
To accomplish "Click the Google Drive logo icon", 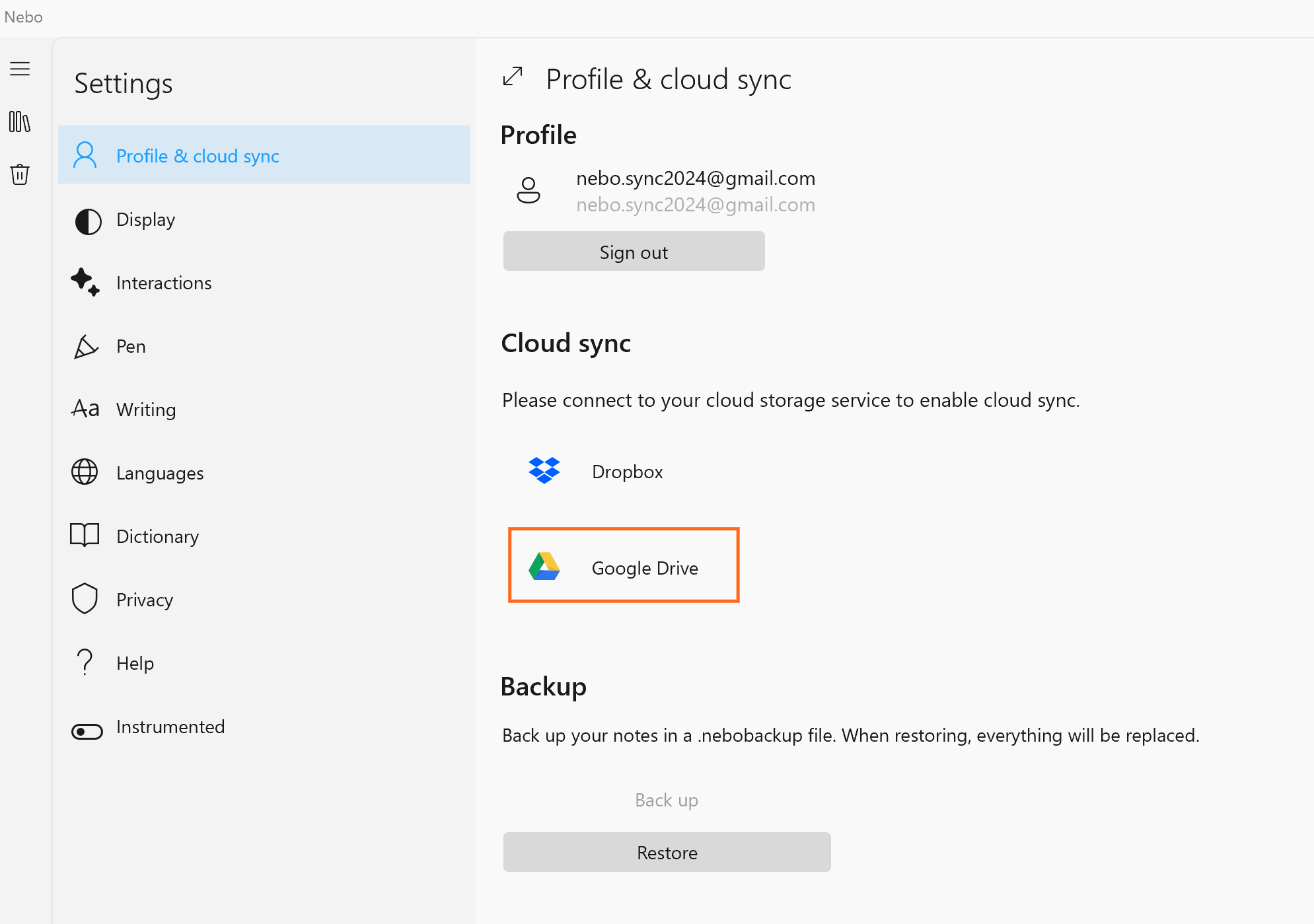I will (x=544, y=567).
